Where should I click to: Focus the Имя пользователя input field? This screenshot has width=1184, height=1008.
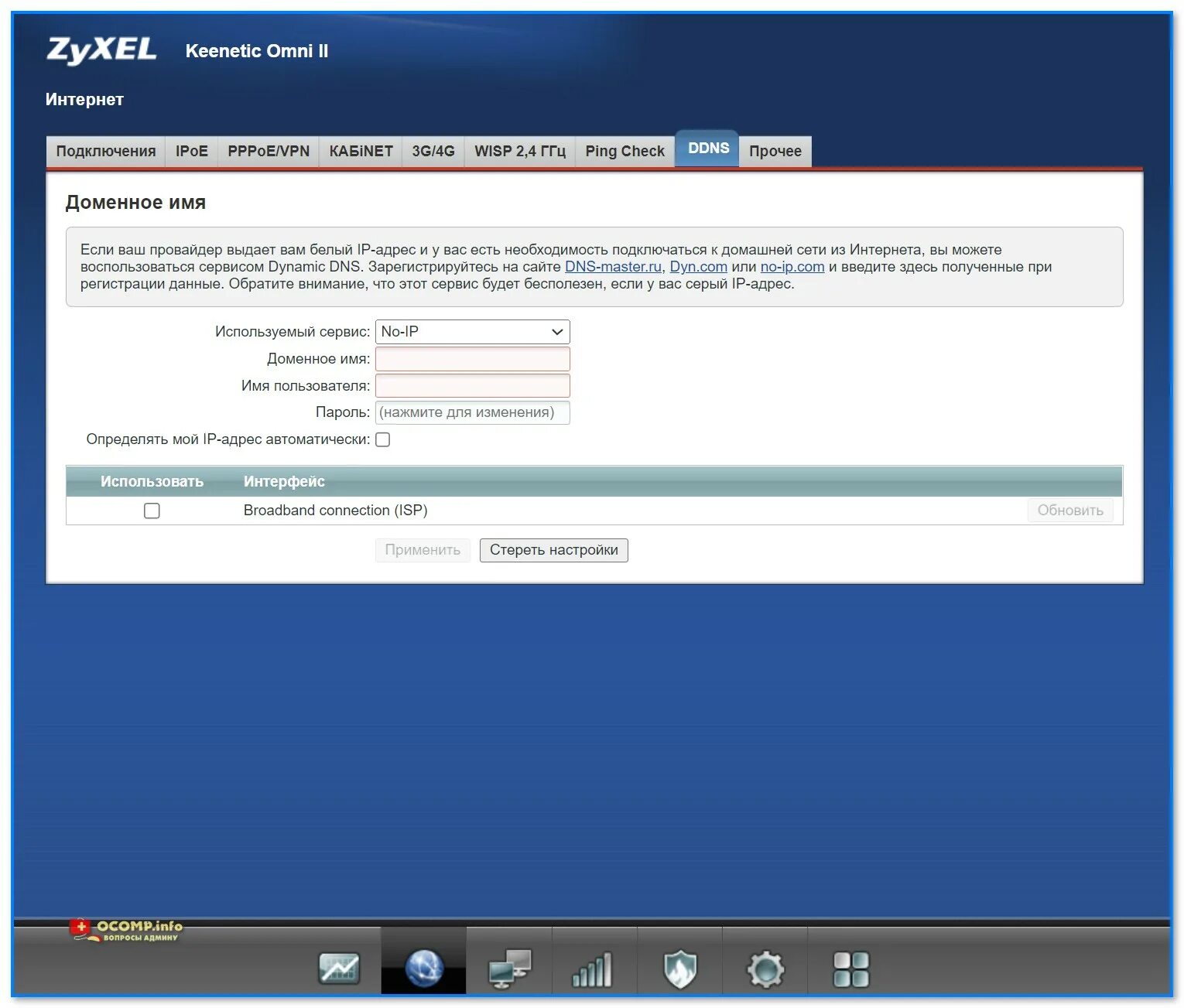[472, 386]
